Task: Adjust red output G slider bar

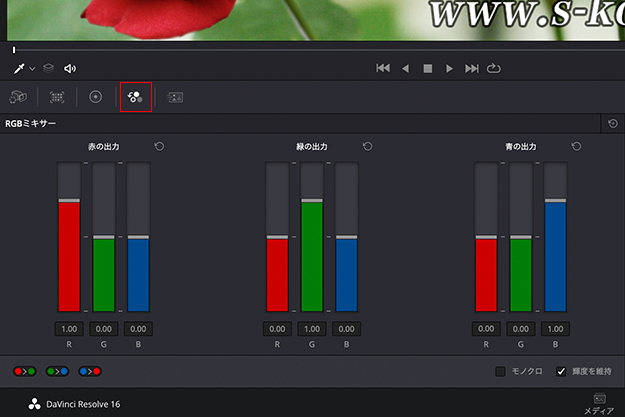Action: click(104, 237)
